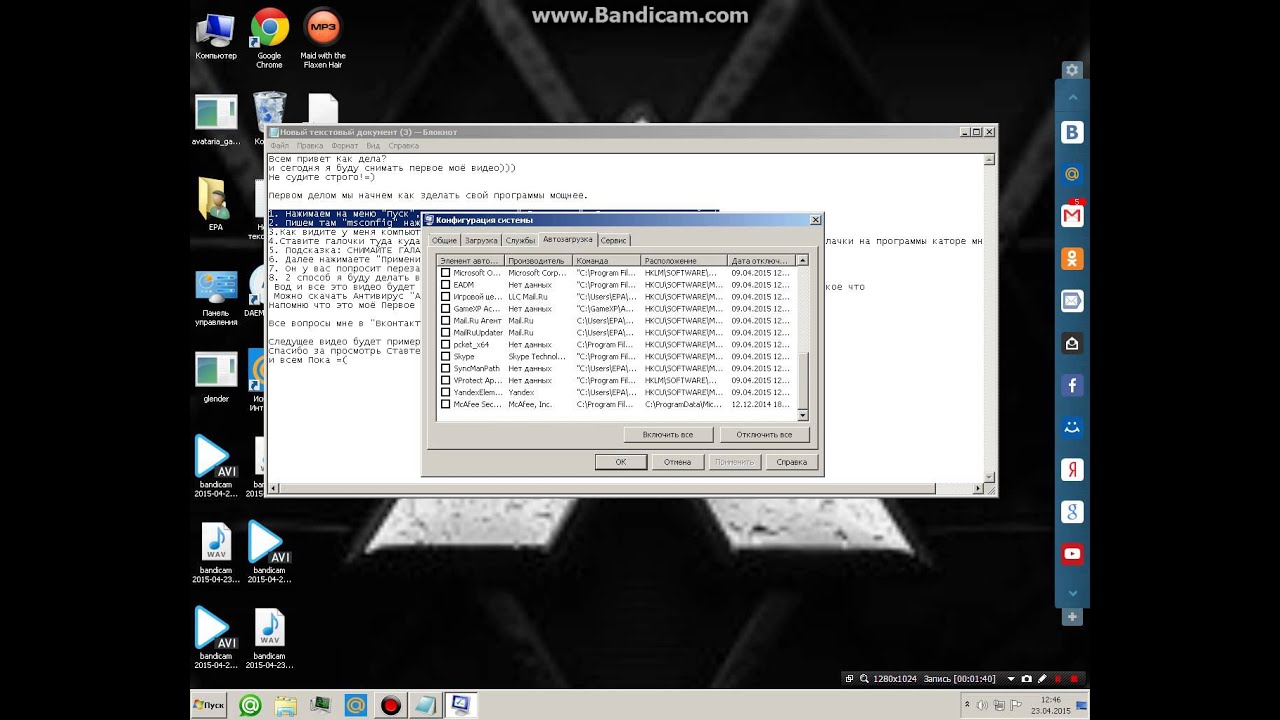Check GameXP startup item checkbox
Screen dimensions: 1280x720
point(446,309)
